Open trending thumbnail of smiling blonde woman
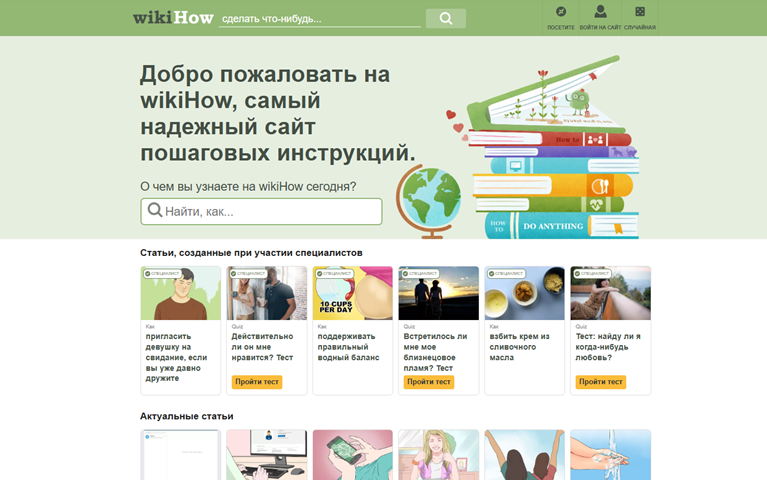The image size is (767, 480). 439,455
